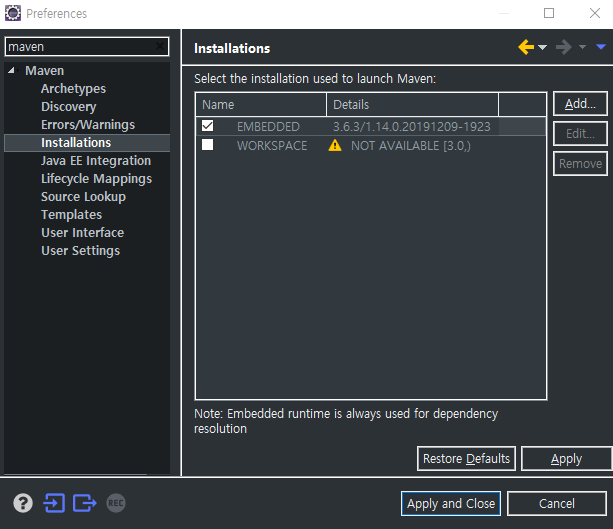Click the forward navigation arrow
Viewport: 613px width, 529px height.
(563, 47)
